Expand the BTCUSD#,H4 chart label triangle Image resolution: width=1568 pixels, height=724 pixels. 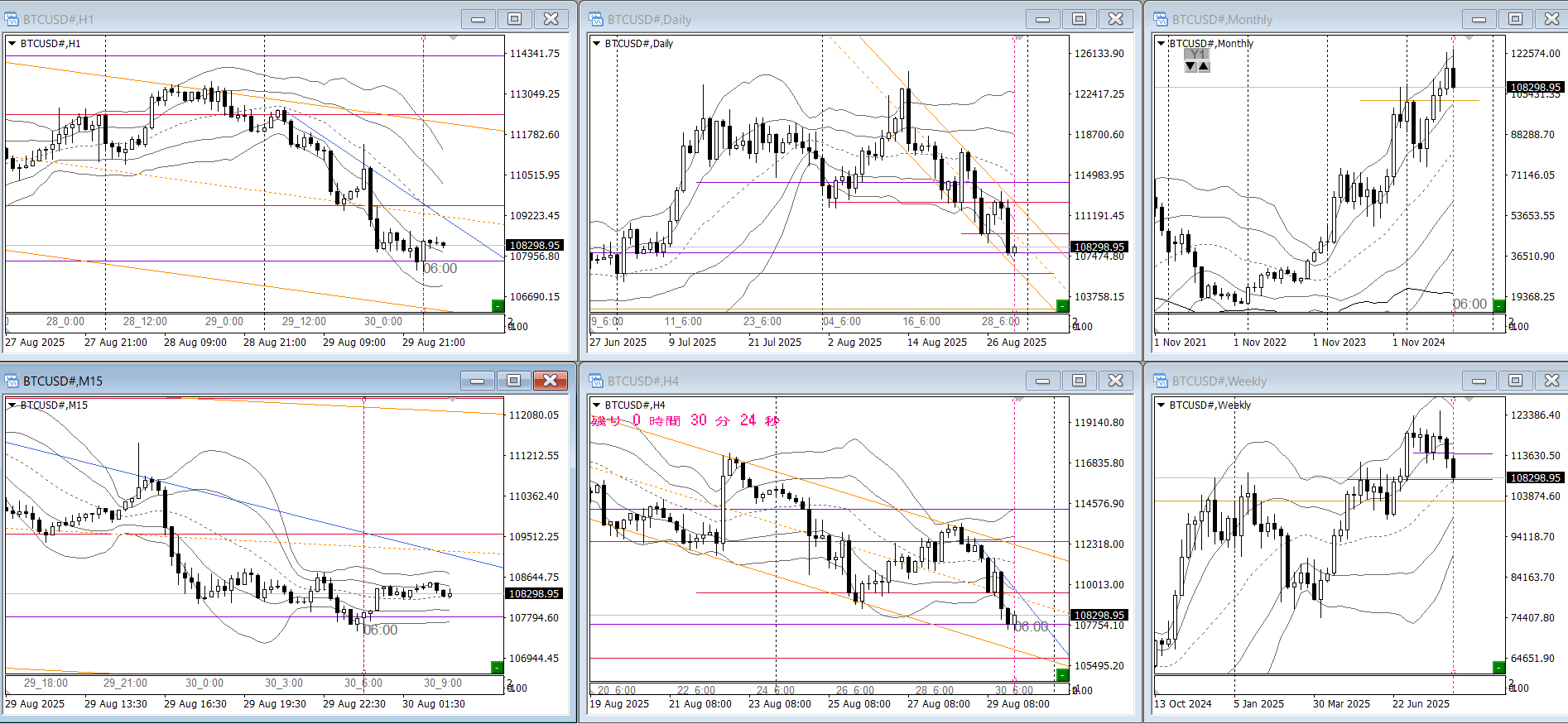point(596,405)
